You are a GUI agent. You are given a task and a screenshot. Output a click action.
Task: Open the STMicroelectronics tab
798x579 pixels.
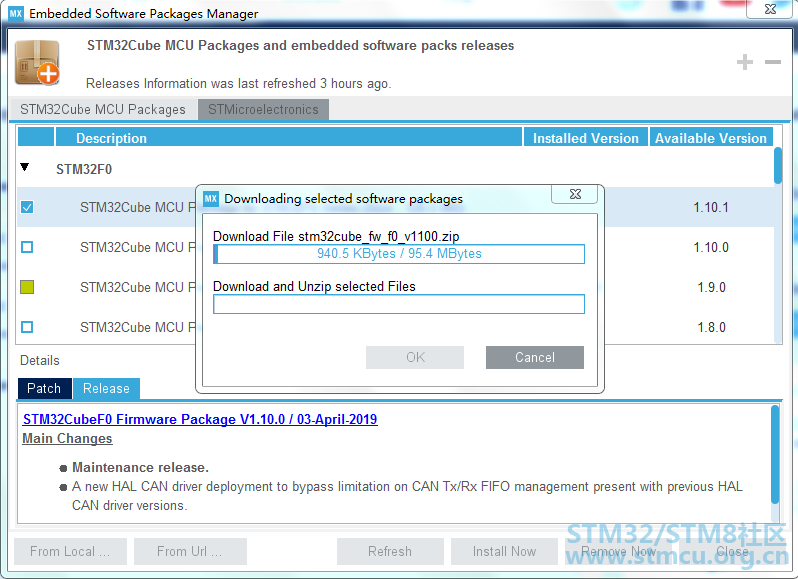pyautogui.click(x=263, y=109)
